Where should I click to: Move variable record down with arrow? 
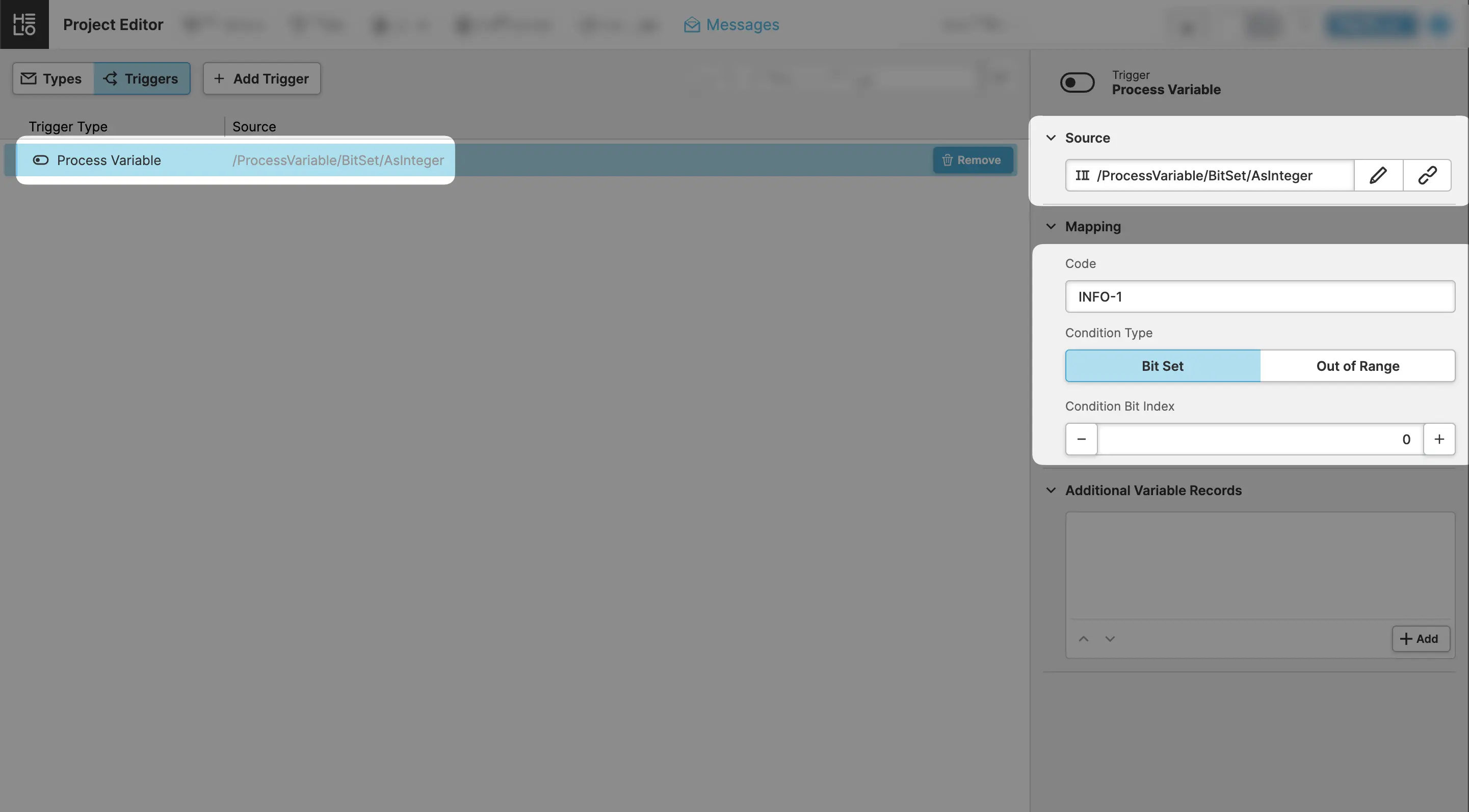click(x=1110, y=638)
